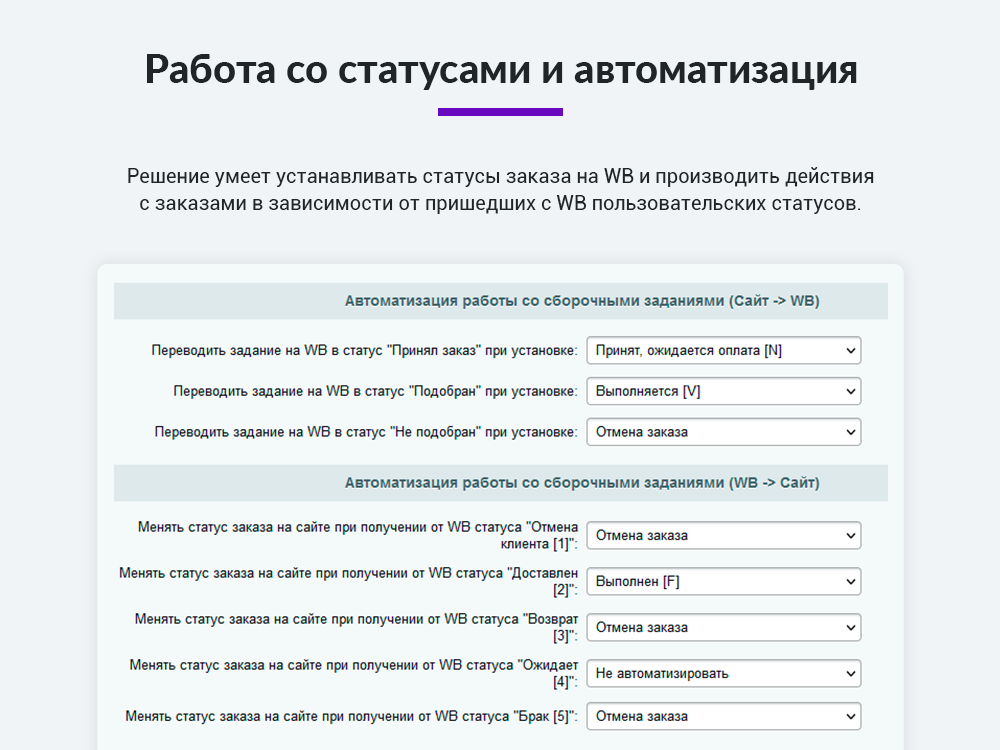The width and height of the screenshot is (1000, 750).
Task: Open the 'Выполнен [F]' dropdown for 'Доставлен [2]'
Action: pos(723,581)
